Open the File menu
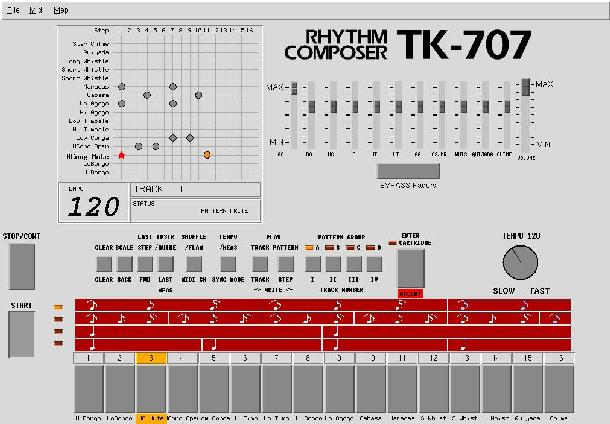Viewport: 610px width, 424px height. coord(14,9)
